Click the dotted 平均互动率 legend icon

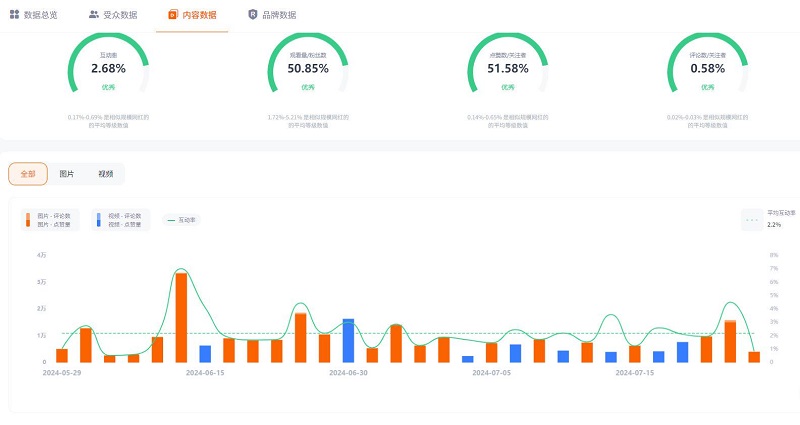tap(751, 219)
